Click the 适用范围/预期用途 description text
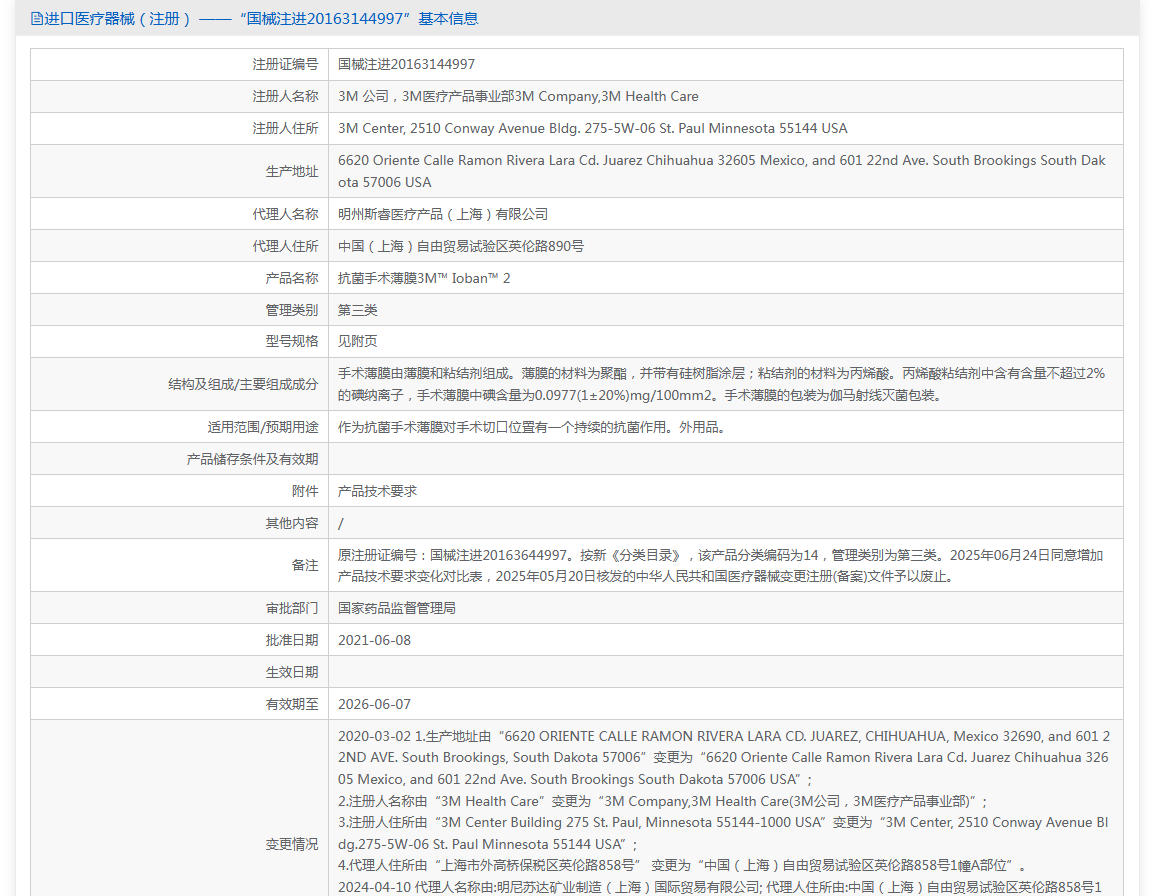 (531, 427)
